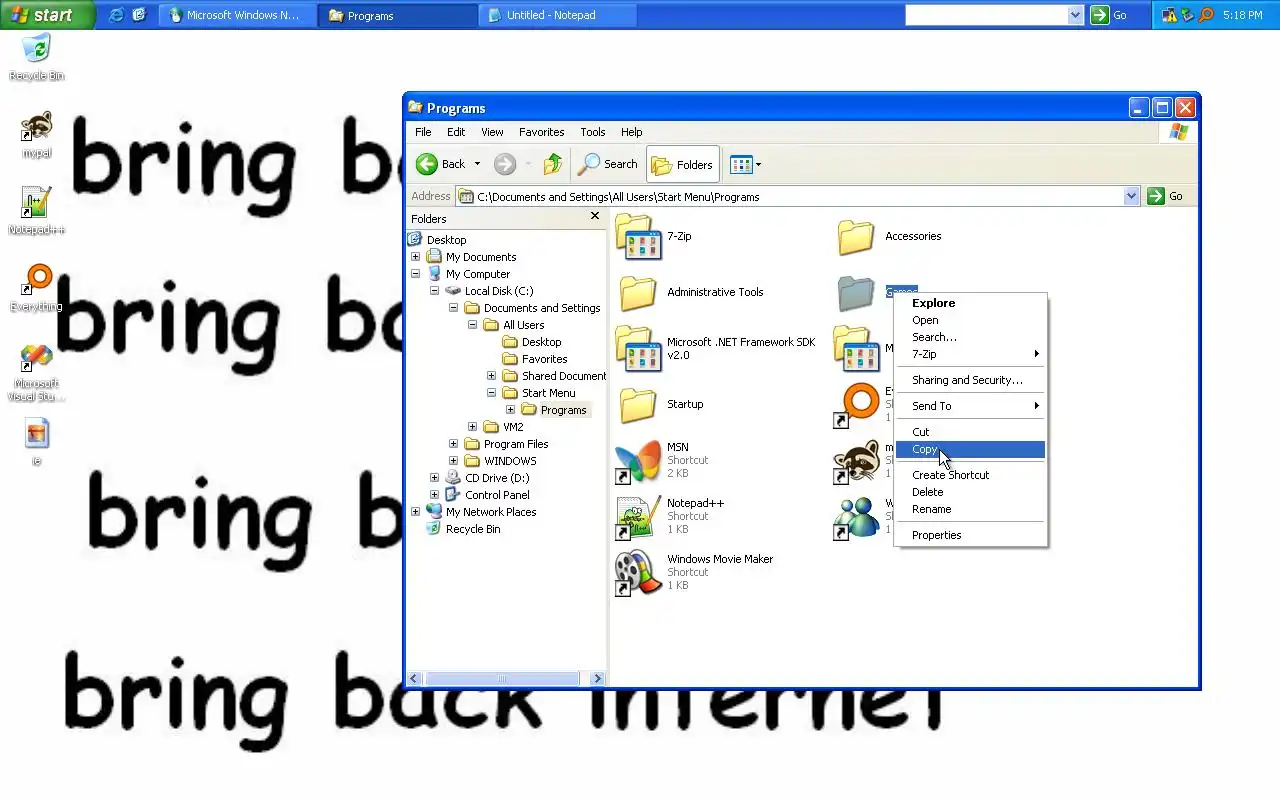Choose Rename in context menu
Screen dimensions: 1280x800
tap(970, 509)
